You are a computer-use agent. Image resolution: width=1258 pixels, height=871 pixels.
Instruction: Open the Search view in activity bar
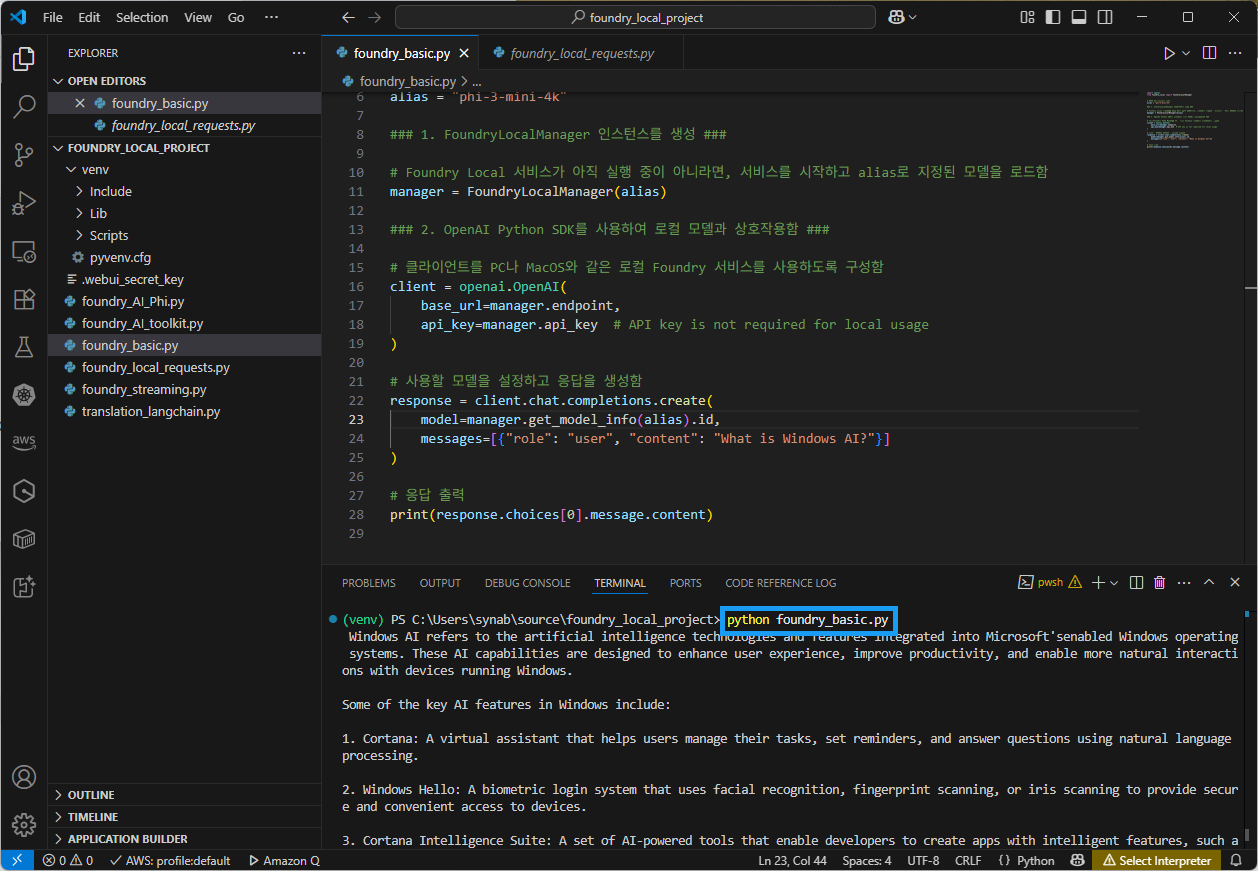[x=24, y=106]
